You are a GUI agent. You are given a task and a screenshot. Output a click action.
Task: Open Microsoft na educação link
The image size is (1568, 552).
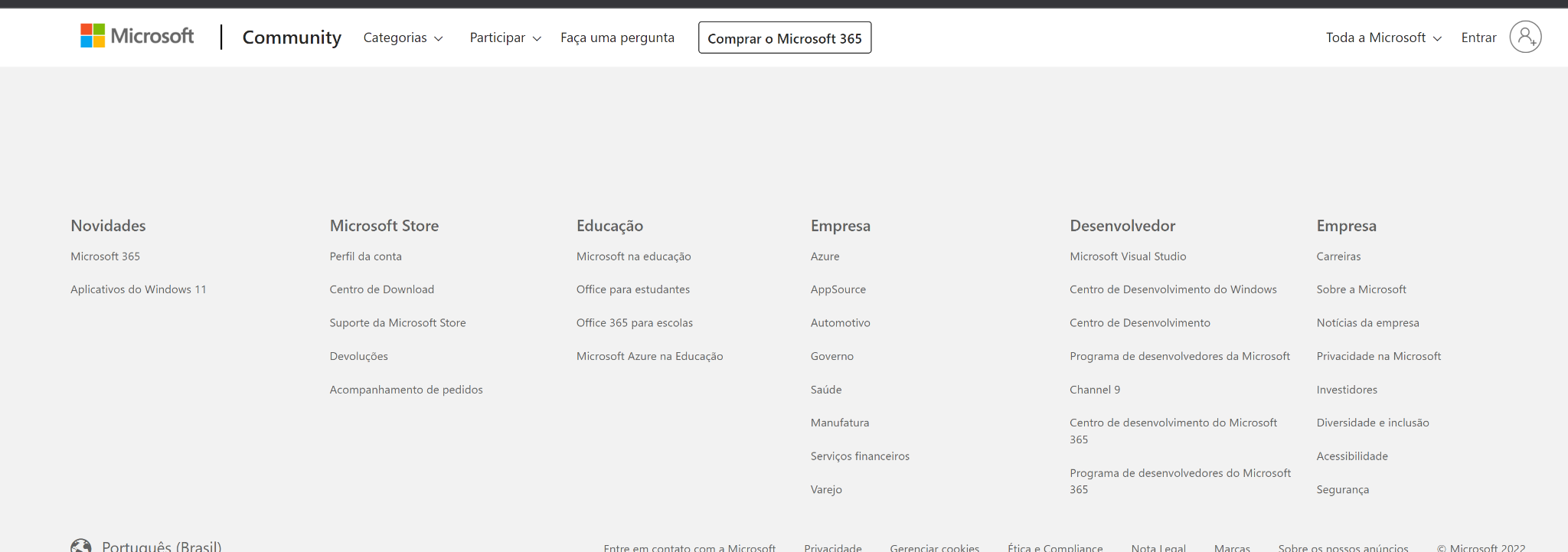pyautogui.click(x=634, y=256)
